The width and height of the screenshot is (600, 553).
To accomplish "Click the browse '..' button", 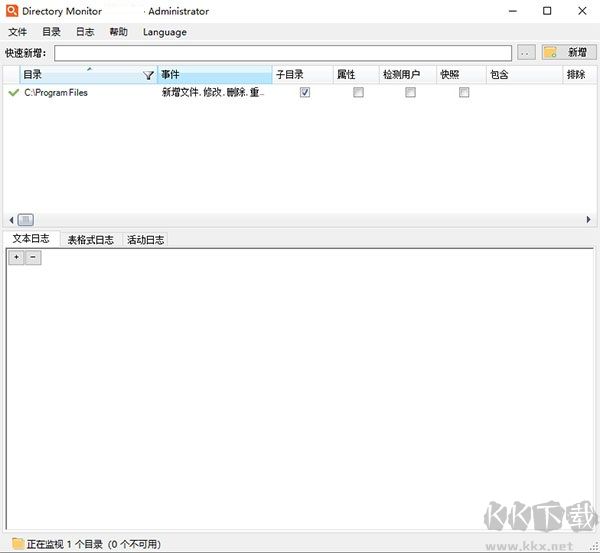I will click(x=526, y=52).
